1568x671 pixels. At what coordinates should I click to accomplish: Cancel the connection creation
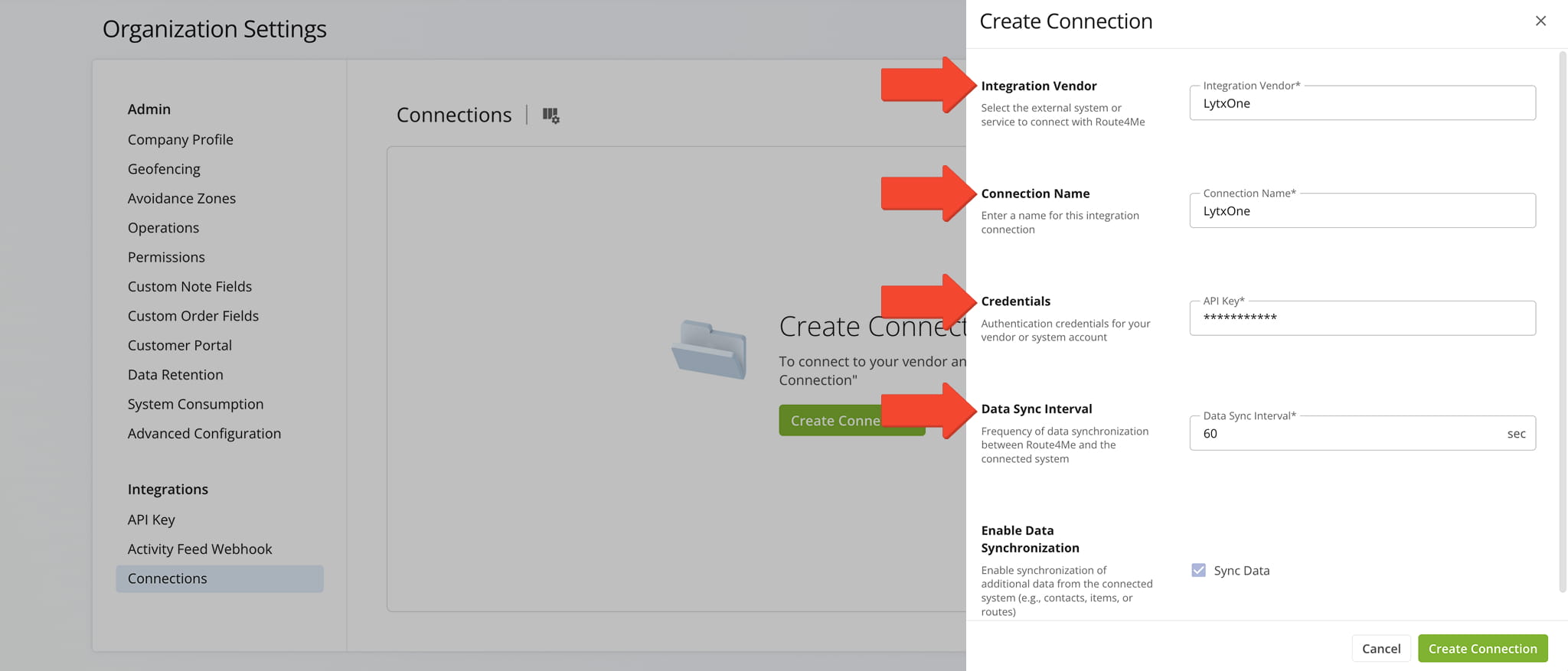click(x=1380, y=648)
